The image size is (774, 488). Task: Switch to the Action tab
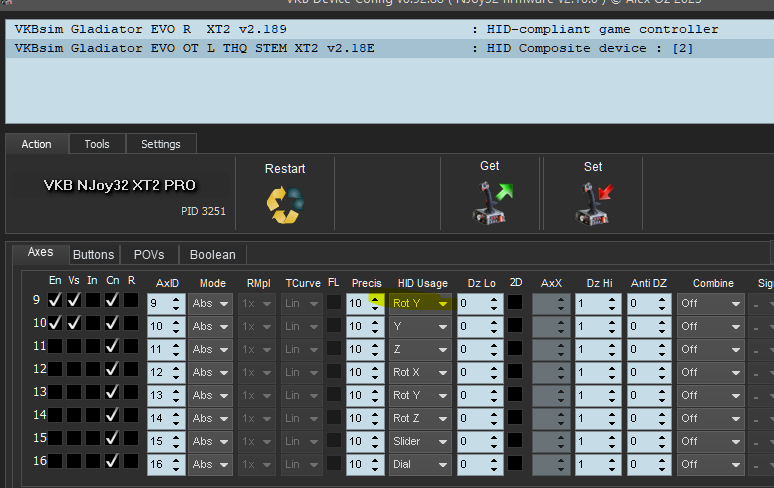pyautogui.click(x=37, y=144)
